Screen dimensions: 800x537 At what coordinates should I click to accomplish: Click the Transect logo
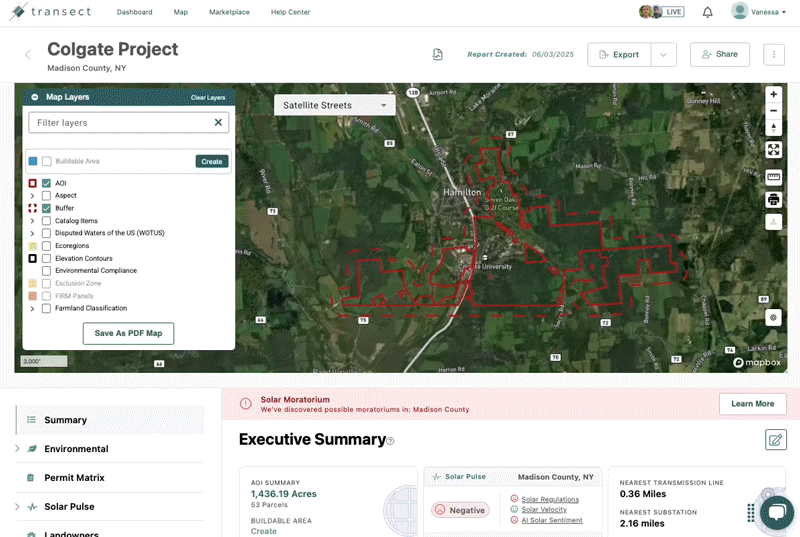tap(51, 11)
